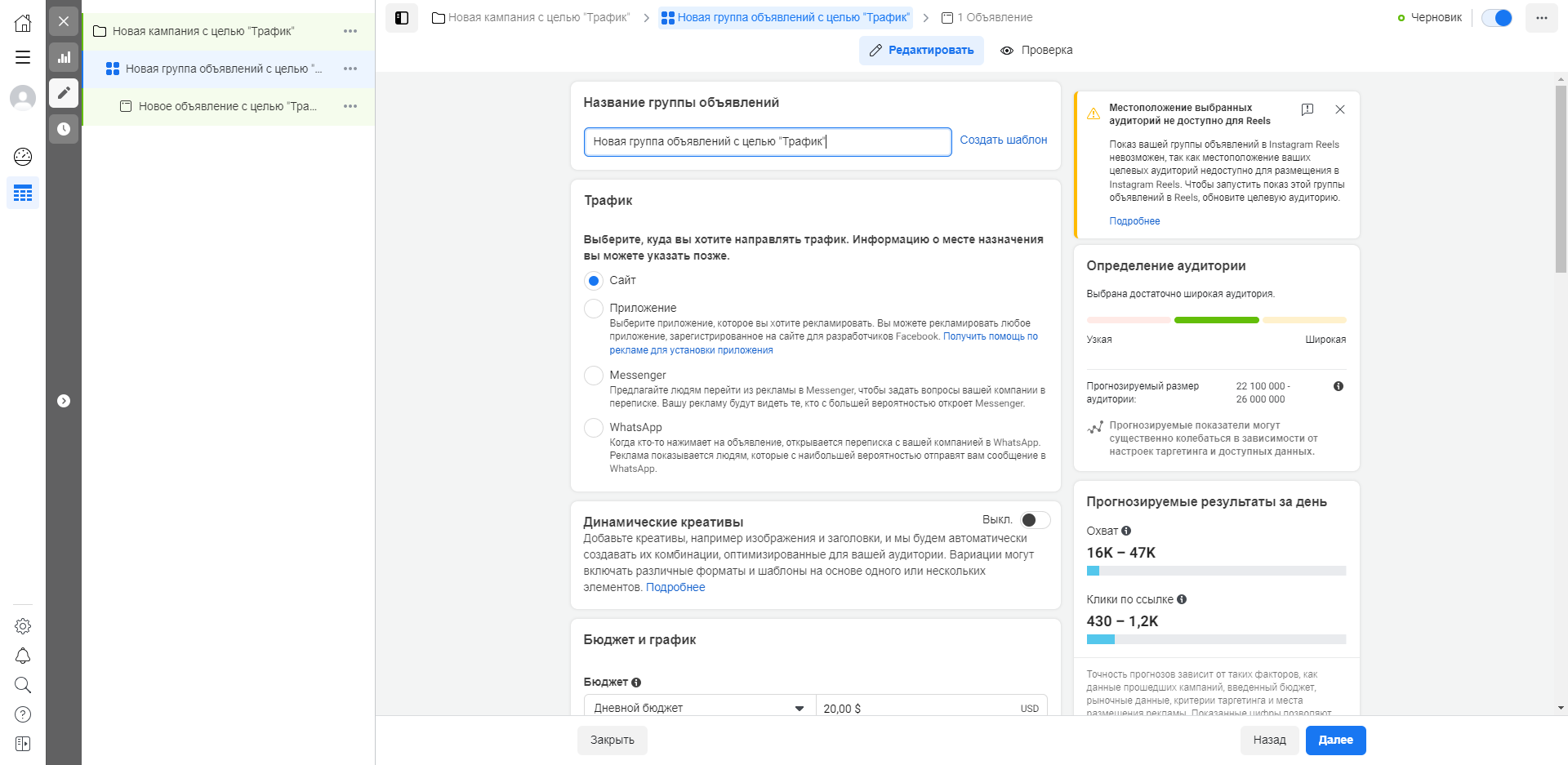Open Подробнее link in the warning card
The image size is (1568, 765).
click(1134, 221)
